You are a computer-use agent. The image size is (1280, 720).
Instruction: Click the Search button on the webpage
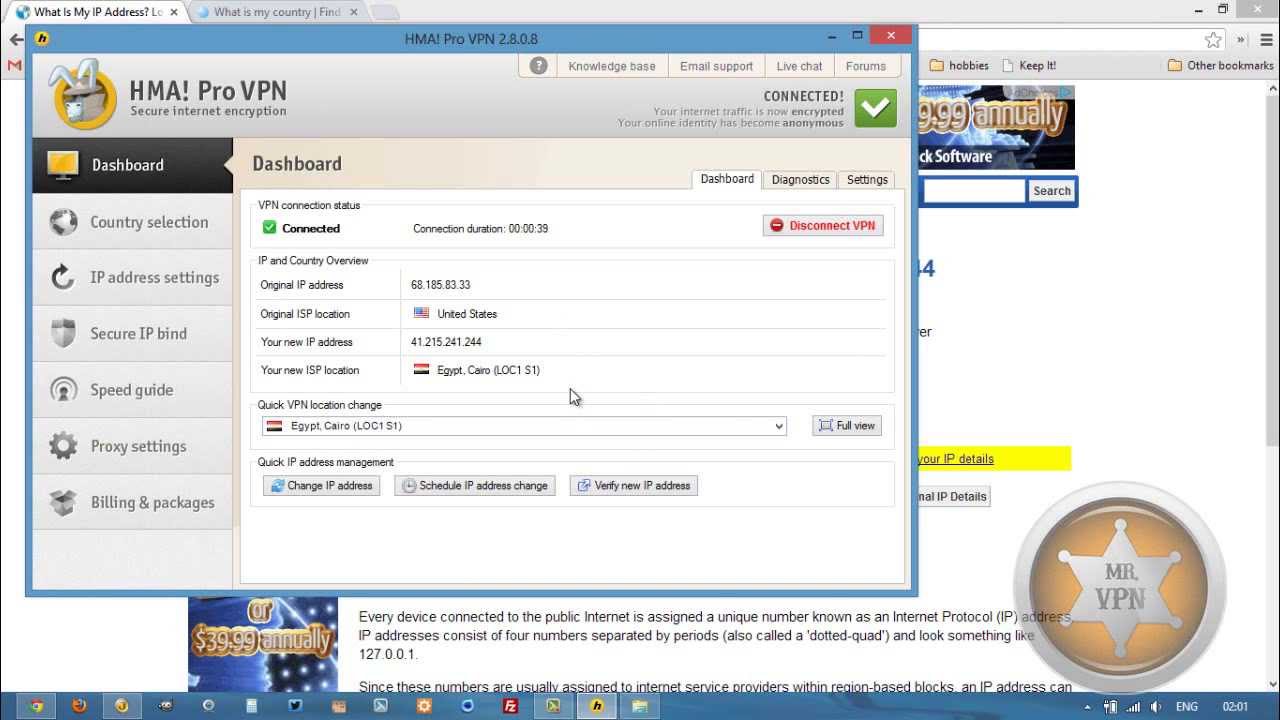1051,191
